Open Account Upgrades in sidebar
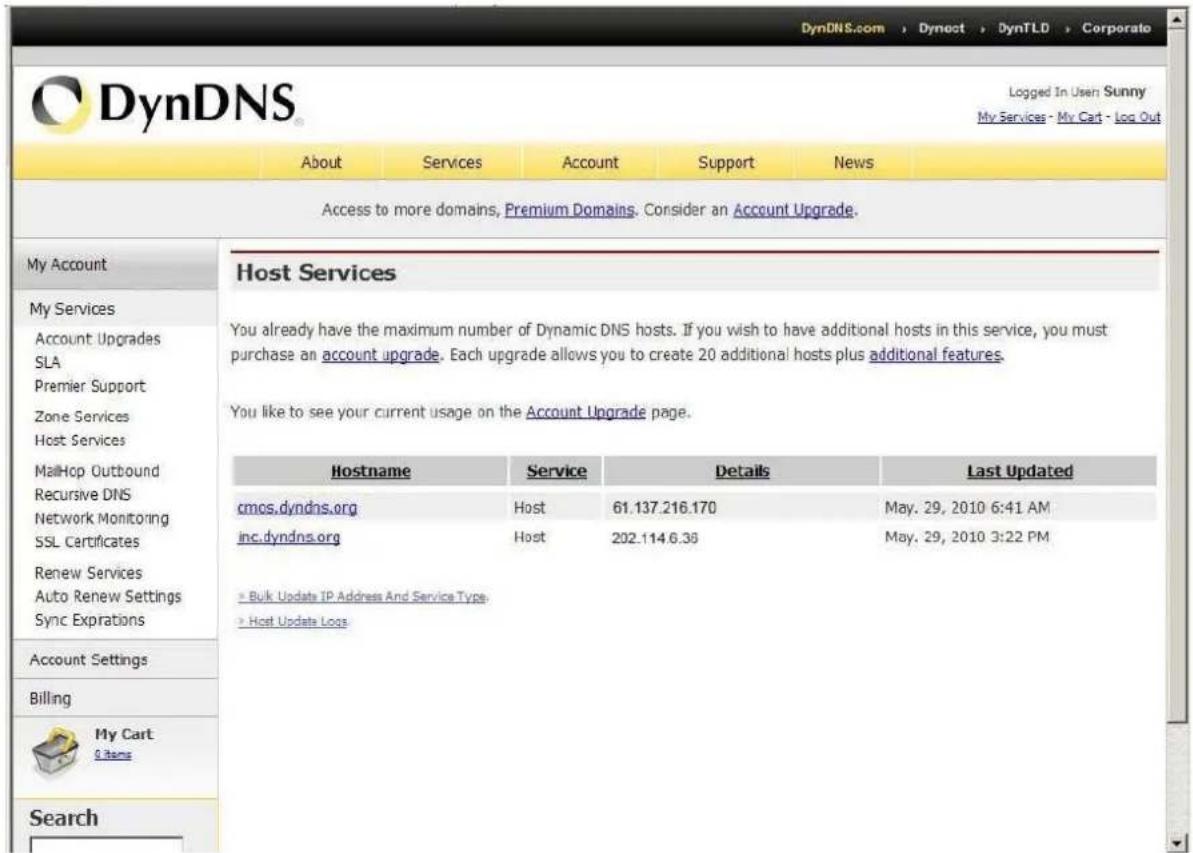Viewport: 1193px width, 853px height. pos(97,339)
